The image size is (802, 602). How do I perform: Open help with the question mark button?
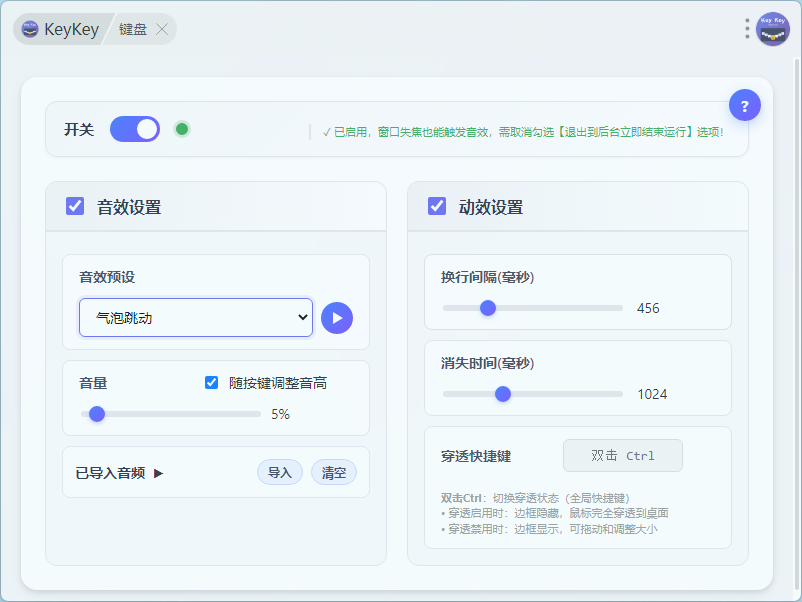[x=745, y=105]
